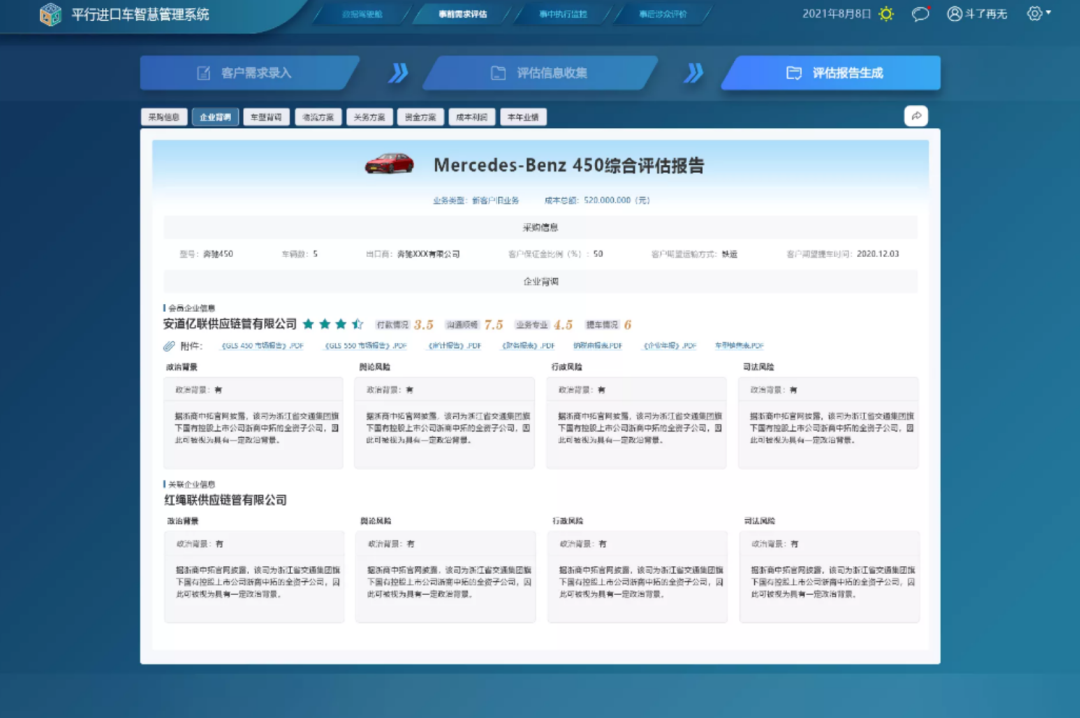Switch to 事前需求评估 top tab
This screenshot has width=1080, height=718.
point(462,14)
